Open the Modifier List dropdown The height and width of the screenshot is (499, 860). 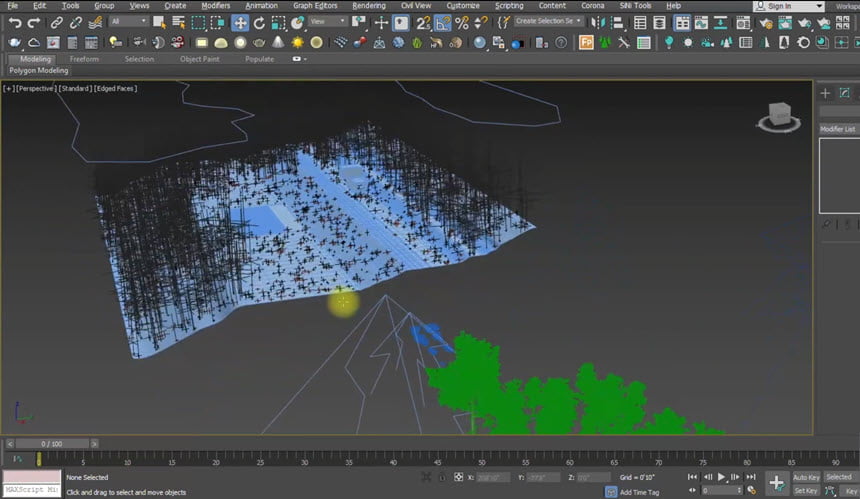tap(839, 129)
